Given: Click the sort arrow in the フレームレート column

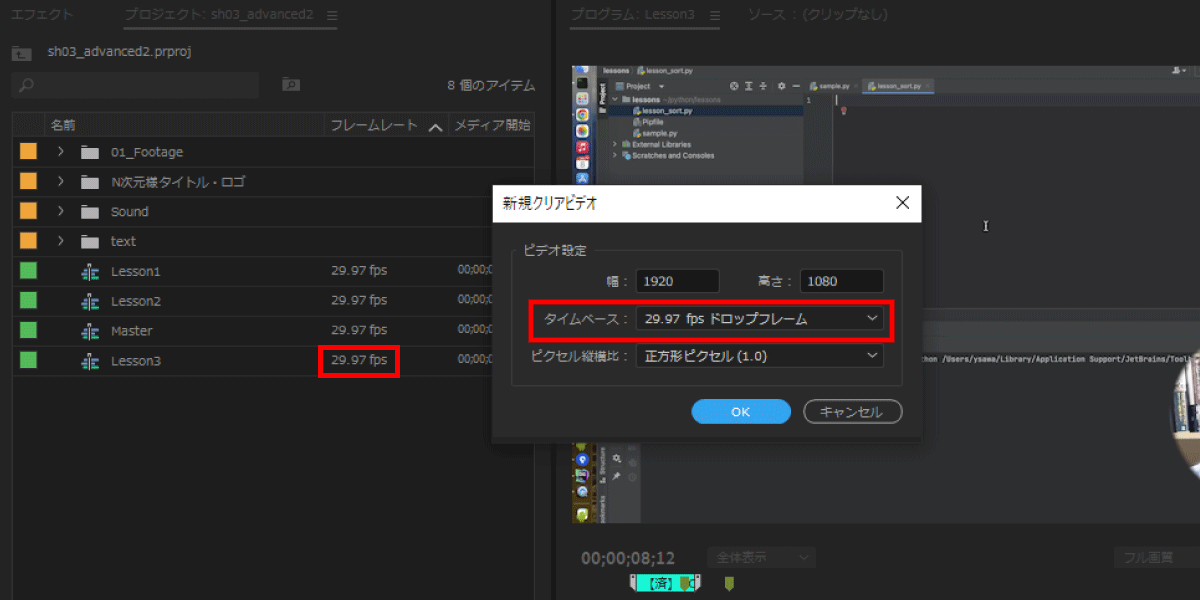Looking at the screenshot, I should click(x=434, y=127).
